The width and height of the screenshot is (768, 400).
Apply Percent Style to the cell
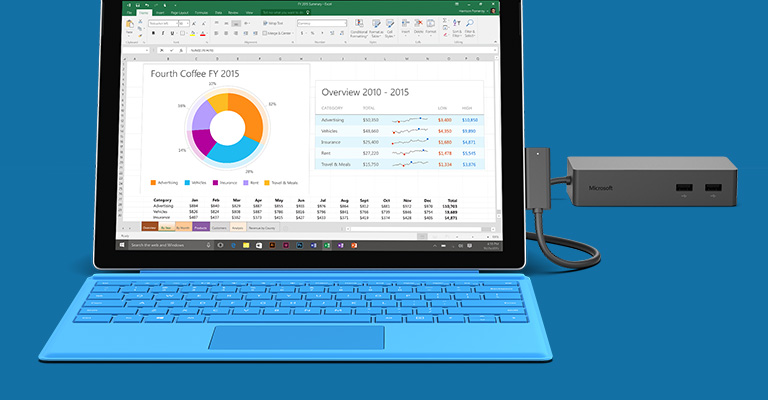click(312, 33)
